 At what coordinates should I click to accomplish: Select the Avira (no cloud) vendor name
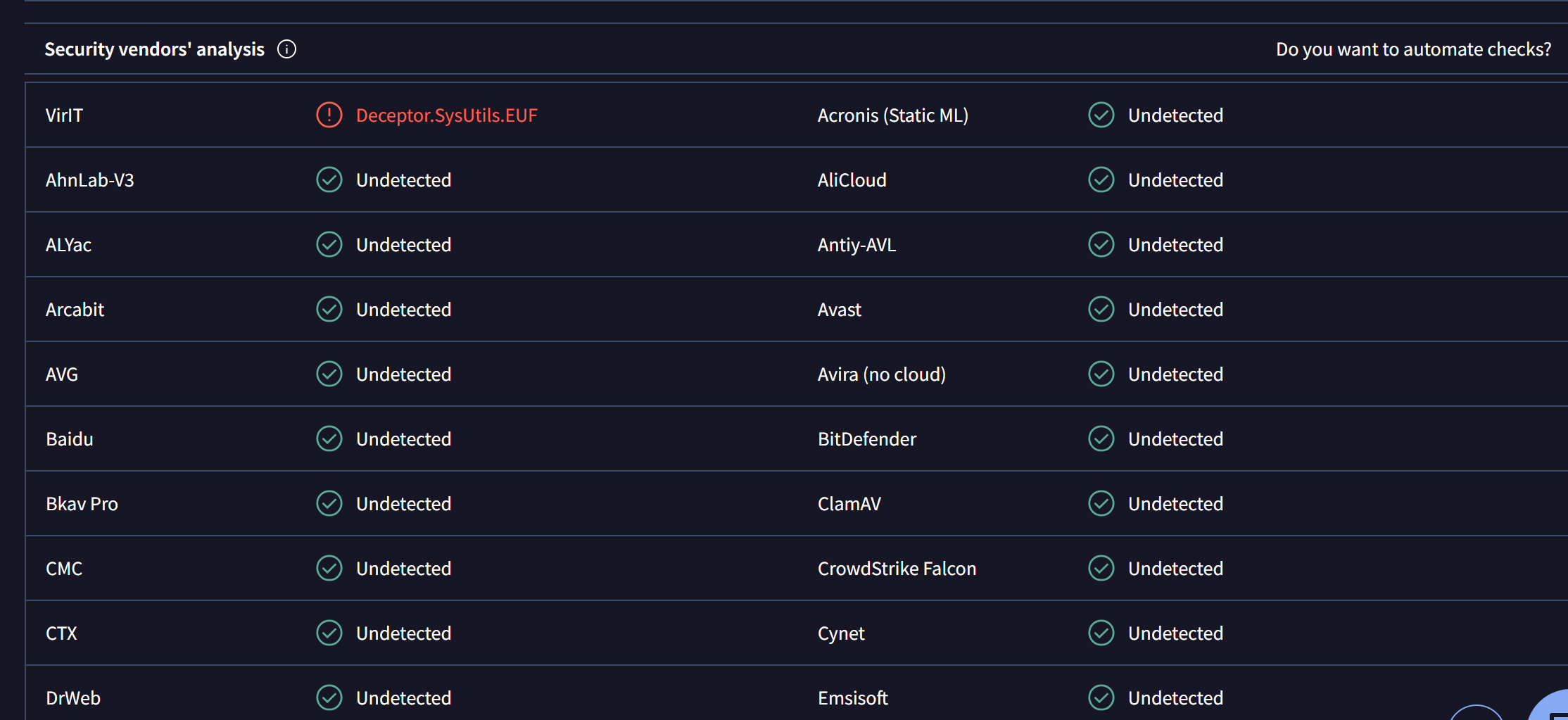(881, 374)
